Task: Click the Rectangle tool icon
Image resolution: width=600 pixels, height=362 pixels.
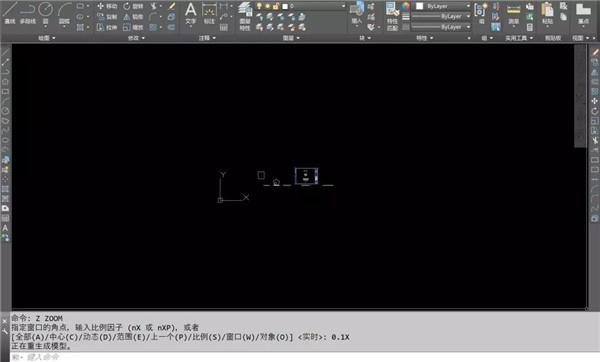Action: pos(80,6)
